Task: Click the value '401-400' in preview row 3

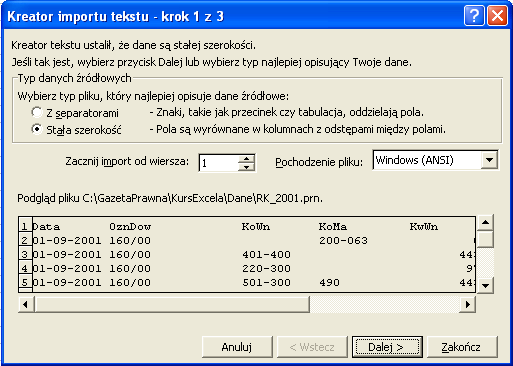Action: [266, 255]
